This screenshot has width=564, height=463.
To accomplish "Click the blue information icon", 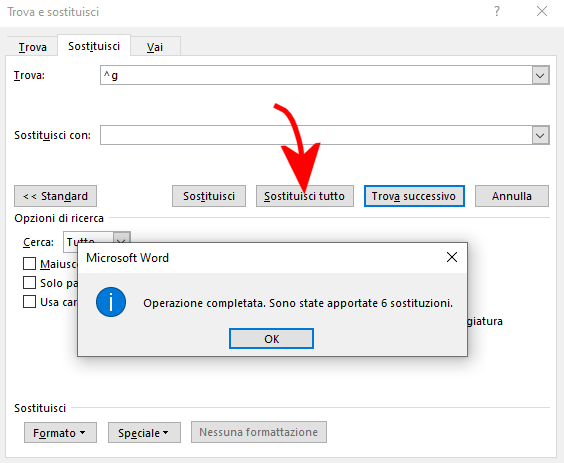I will pos(111,302).
